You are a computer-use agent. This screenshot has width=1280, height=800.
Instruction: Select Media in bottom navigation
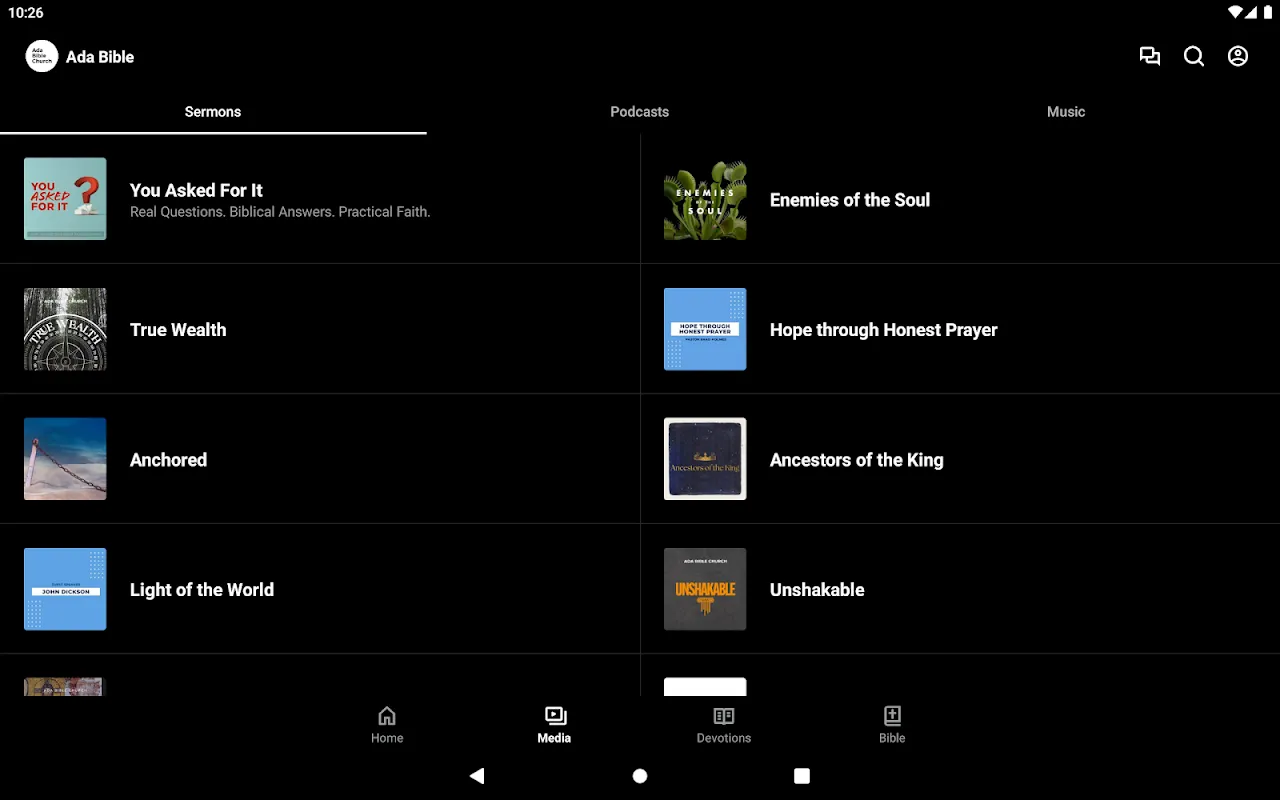[x=554, y=725]
